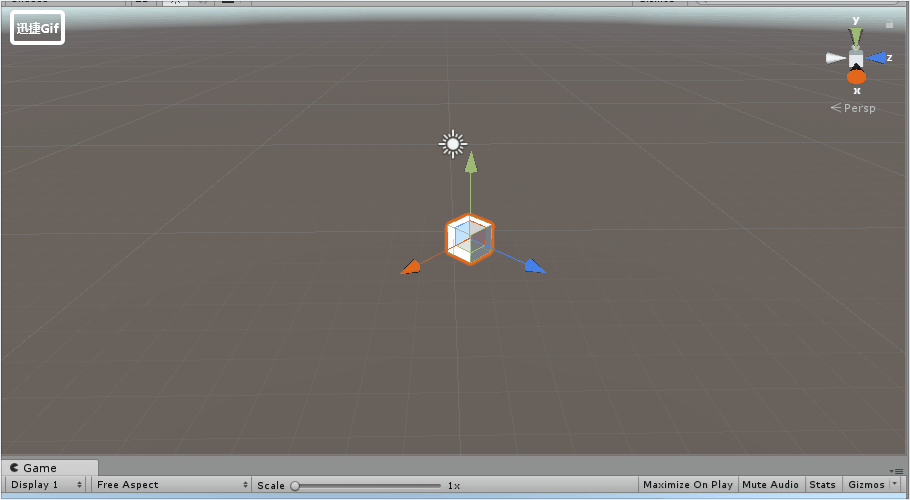Image resolution: width=910 pixels, height=500 pixels.
Task: Click the orange X move-handle arrow
Action: pyautogui.click(x=411, y=267)
